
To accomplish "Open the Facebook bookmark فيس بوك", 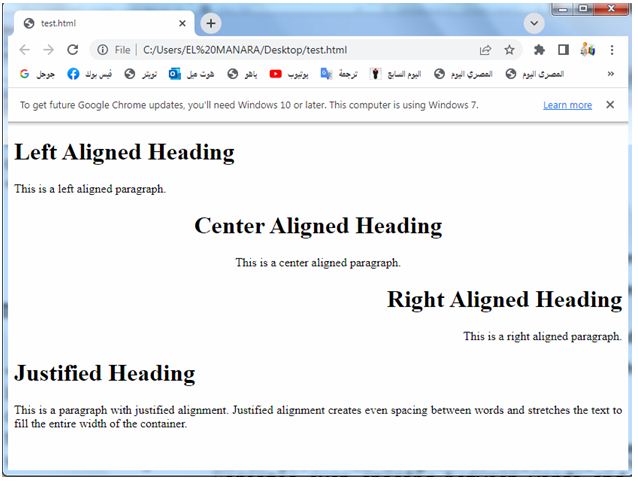I will click(90, 74).
